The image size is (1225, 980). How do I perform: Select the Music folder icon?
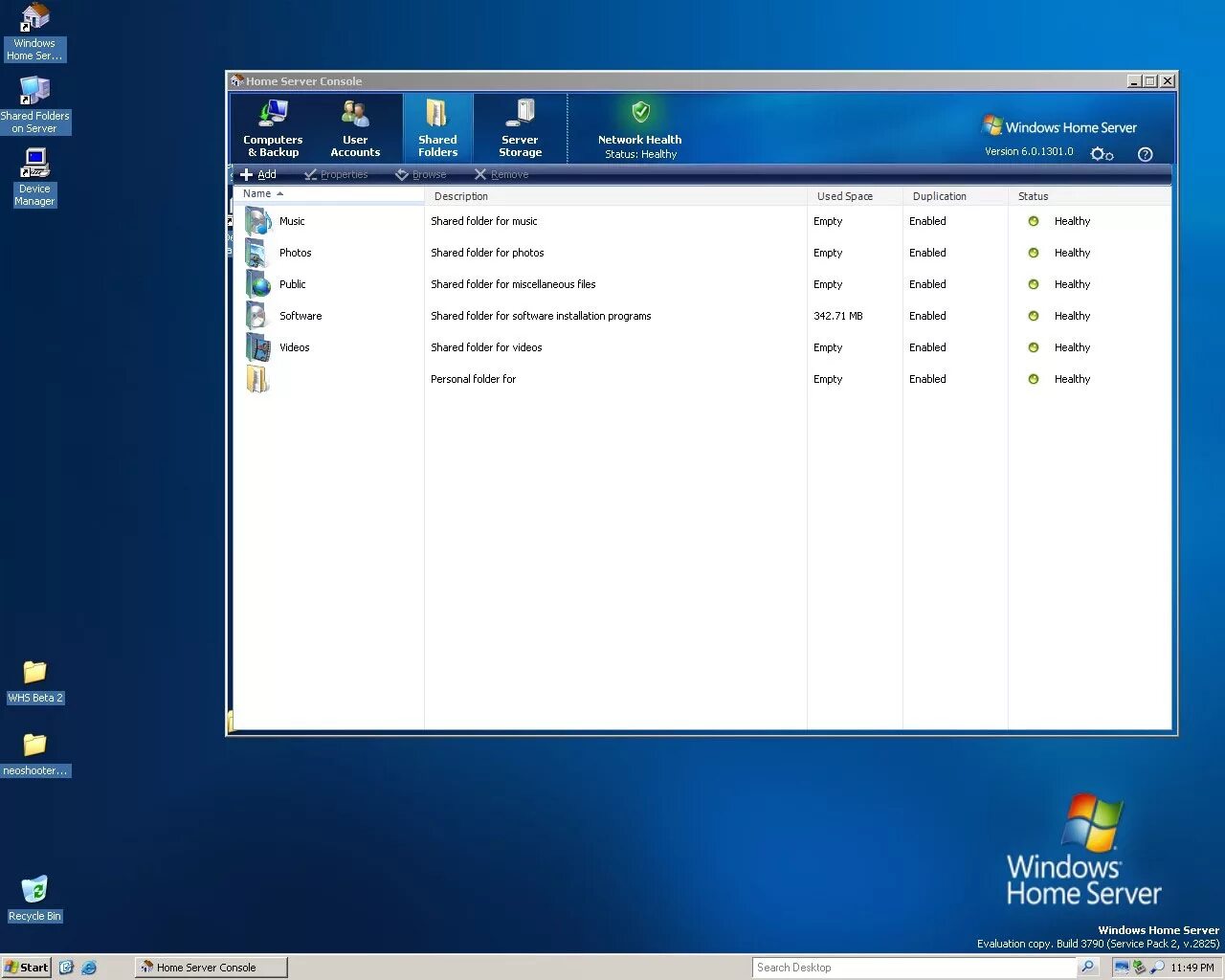258,221
